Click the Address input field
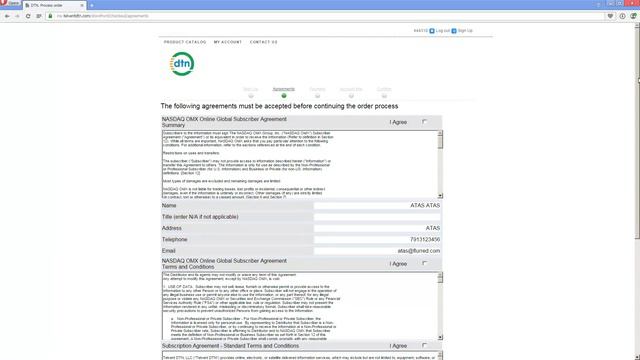640x360 pixels. pos(377,228)
